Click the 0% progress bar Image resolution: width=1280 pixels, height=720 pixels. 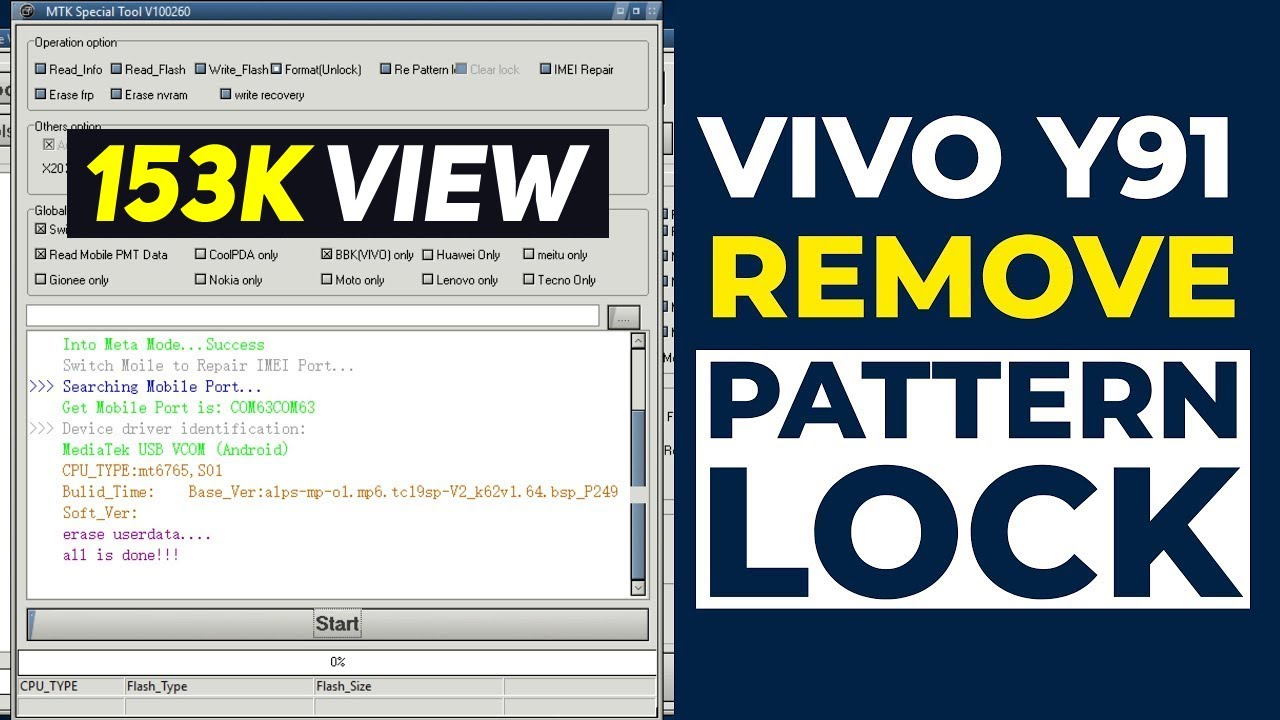[x=337, y=662]
